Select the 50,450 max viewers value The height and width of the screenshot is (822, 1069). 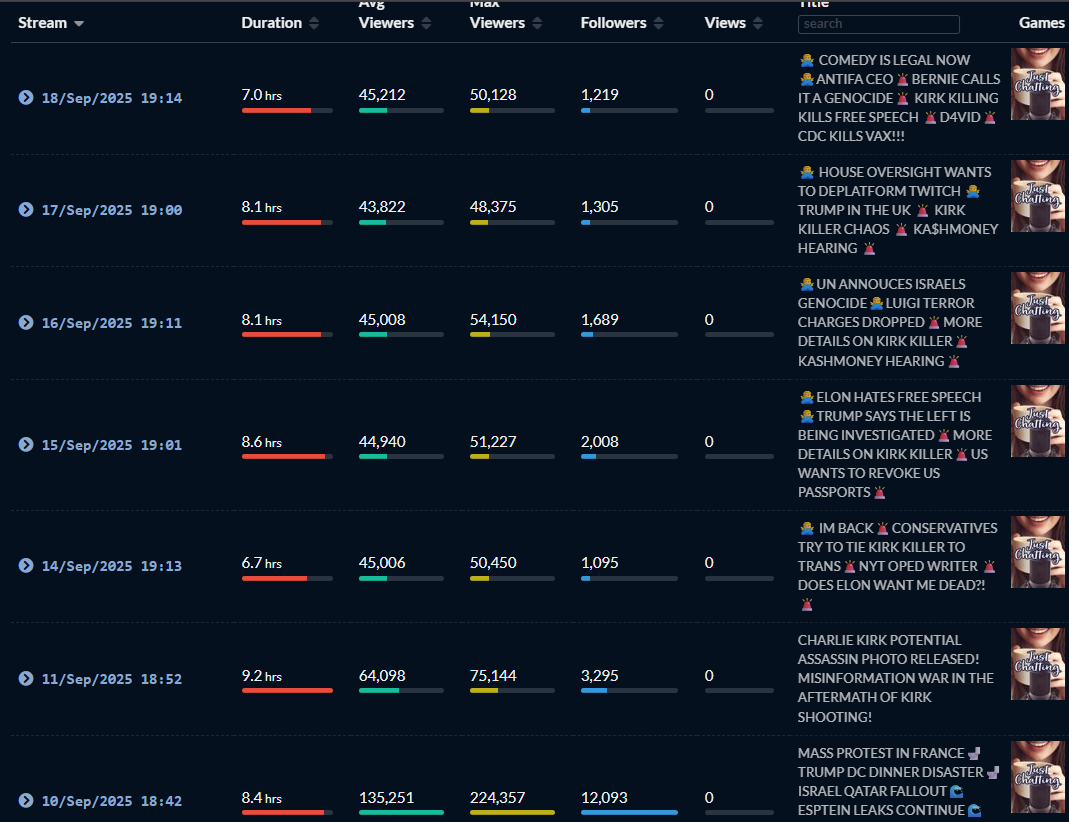coord(493,563)
